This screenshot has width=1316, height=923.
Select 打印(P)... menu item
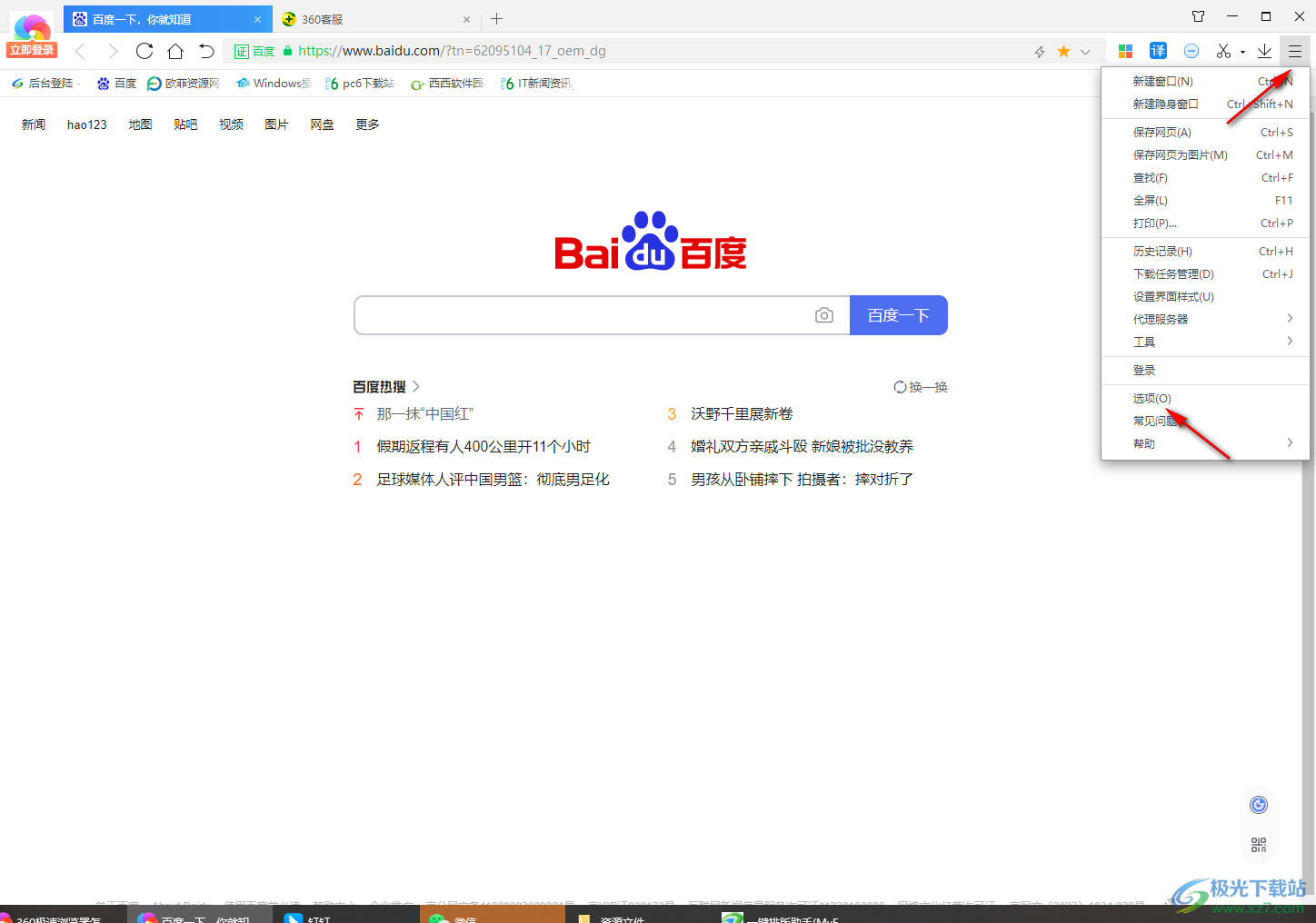click(x=1205, y=223)
